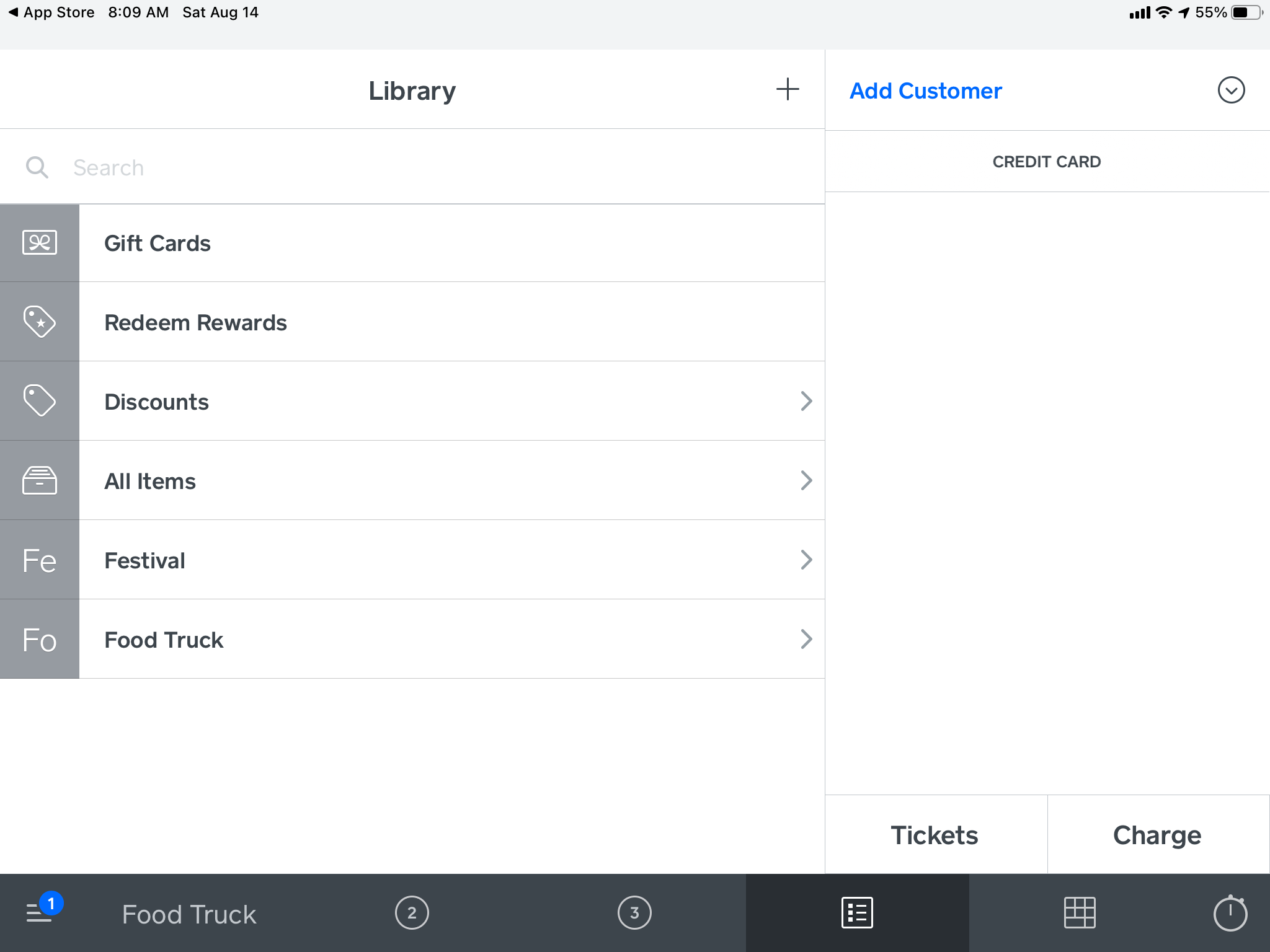Tap the plus icon to add library item

[788, 90]
